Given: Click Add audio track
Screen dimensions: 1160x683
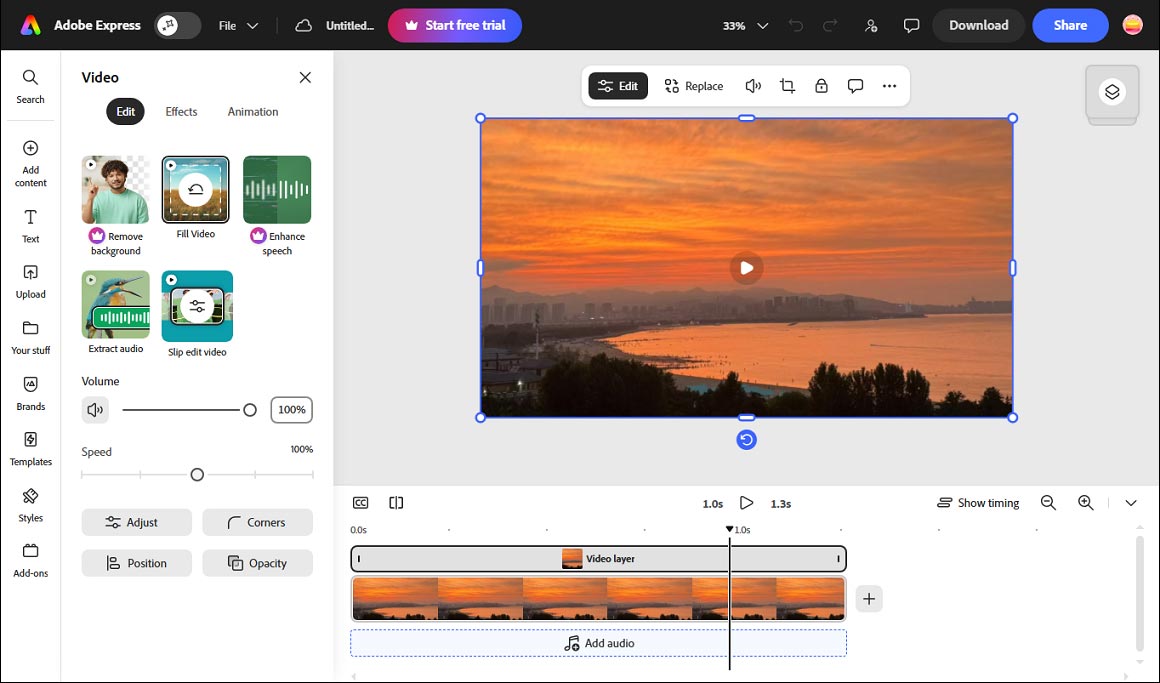Looking at the screenshot, I should tap(598, 643).
